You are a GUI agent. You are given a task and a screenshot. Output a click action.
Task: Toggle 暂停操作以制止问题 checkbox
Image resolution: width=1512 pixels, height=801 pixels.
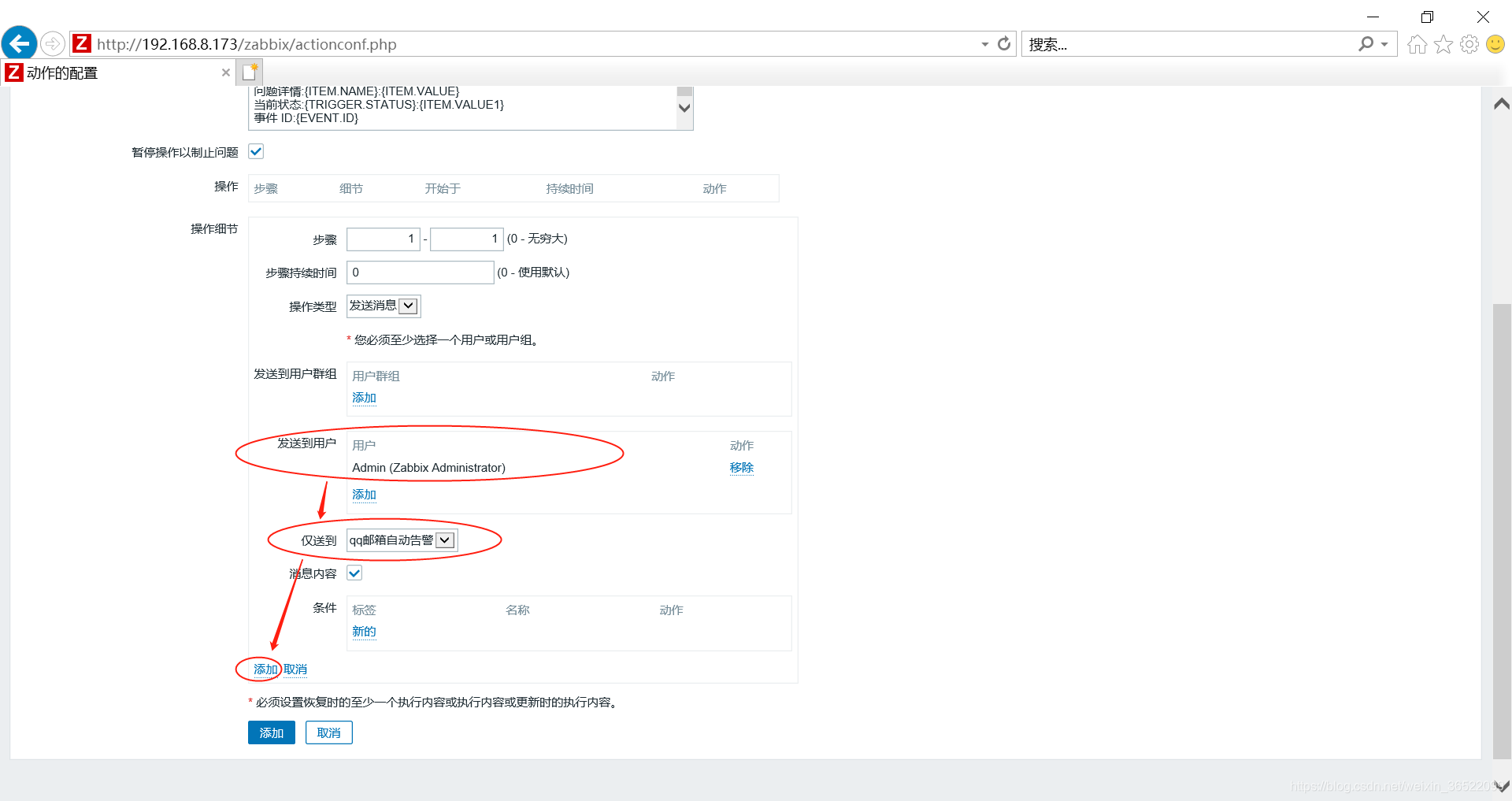pos(256,151)
